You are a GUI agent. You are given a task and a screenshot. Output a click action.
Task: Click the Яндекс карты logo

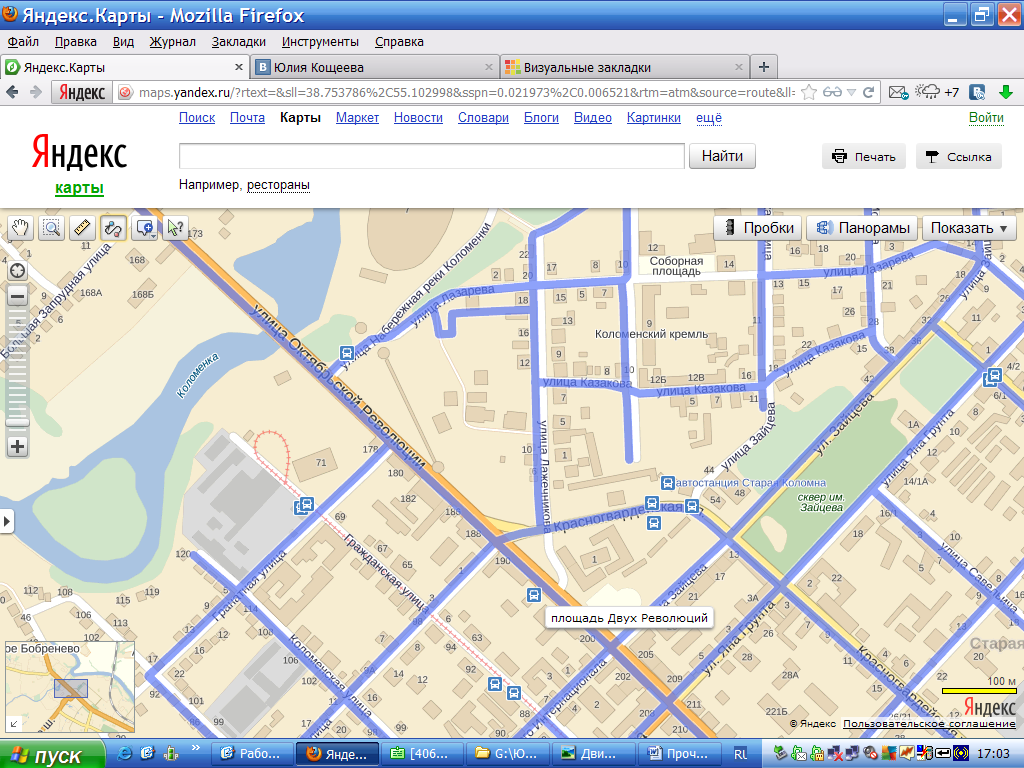tap(79, 165)
